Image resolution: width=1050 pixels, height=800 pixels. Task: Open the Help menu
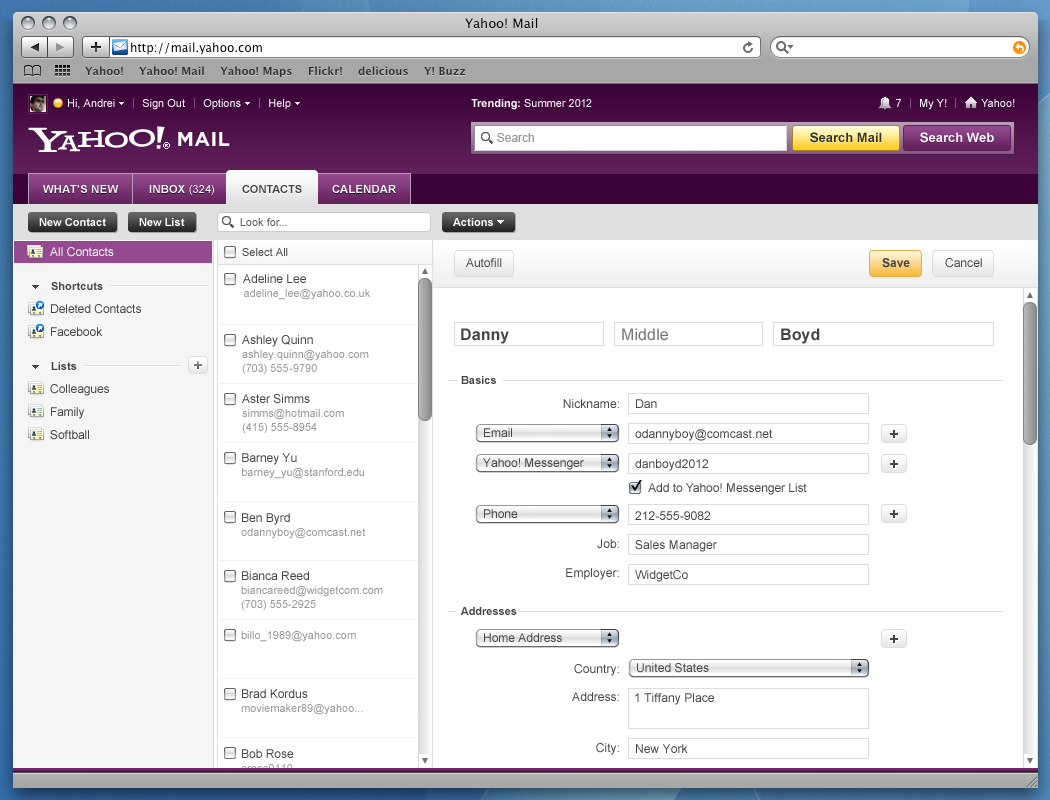pyautogui.click(x=284, y=103)
